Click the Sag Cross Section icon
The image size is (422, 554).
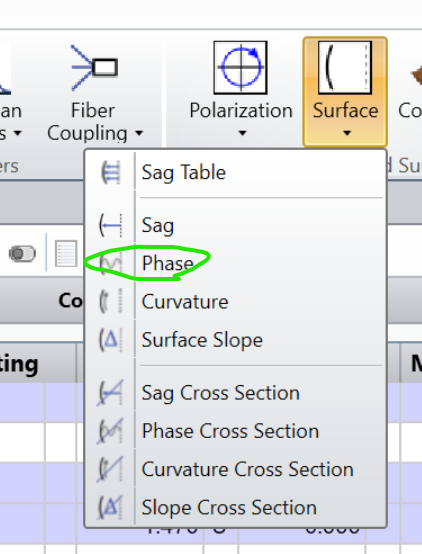(x=110, y=393)
